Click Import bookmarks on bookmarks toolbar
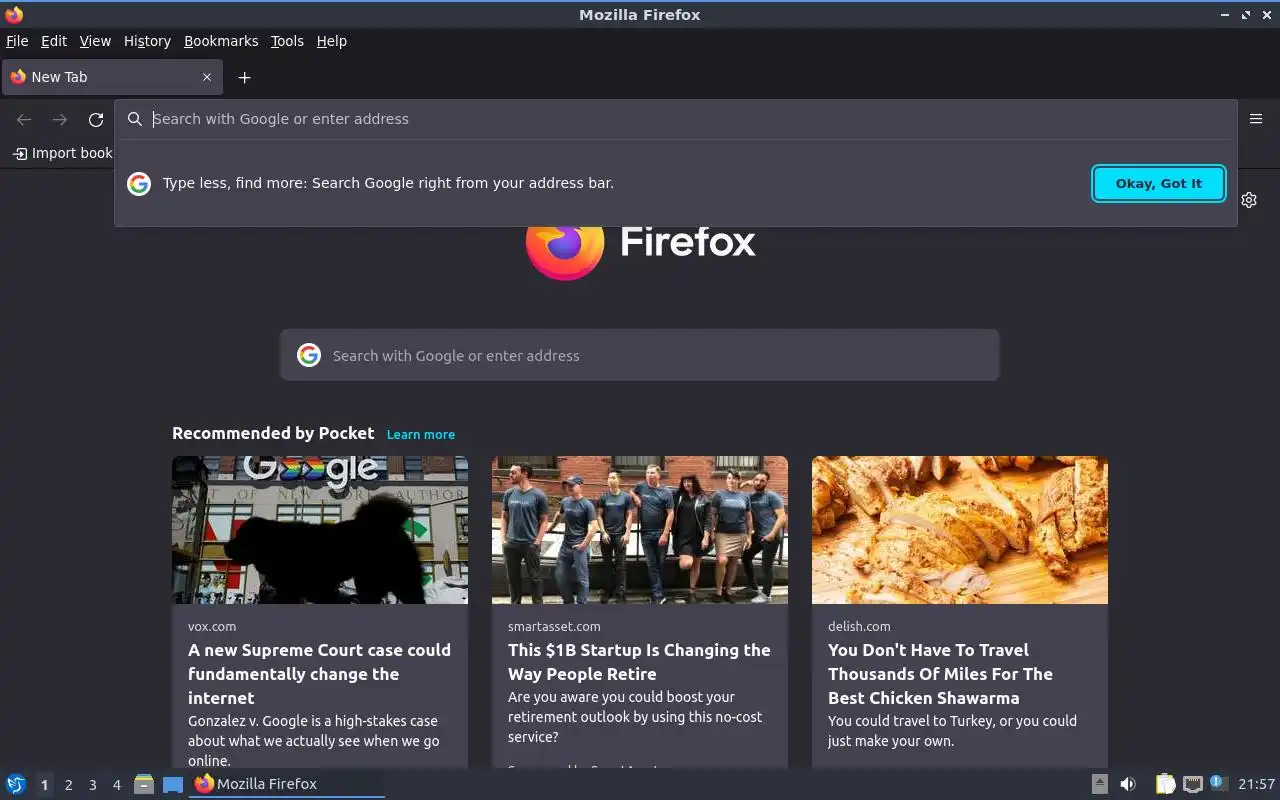 [x=62, y=153]
